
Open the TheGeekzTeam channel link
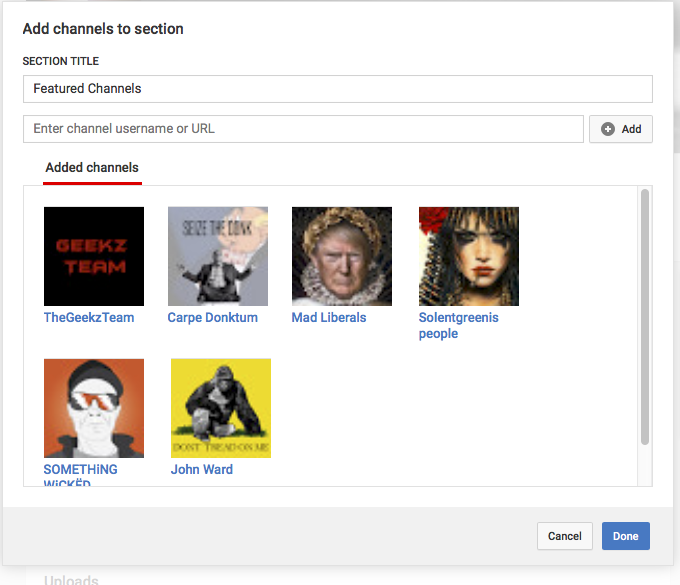(x=89, y=317)
